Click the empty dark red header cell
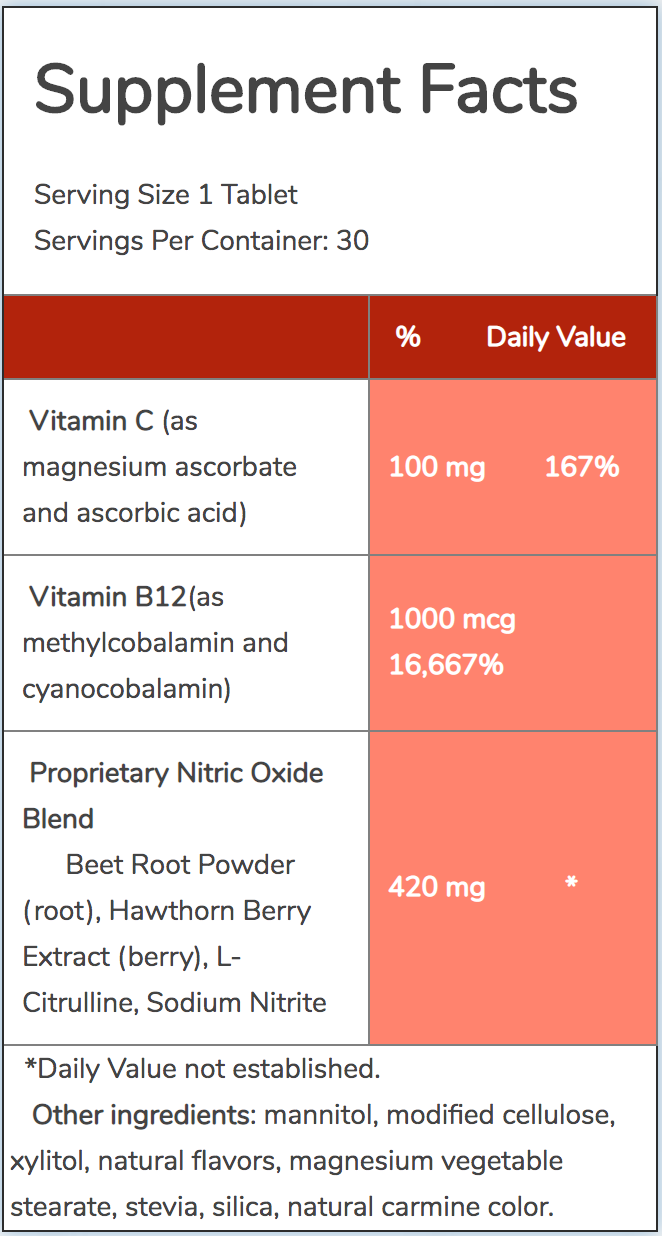This screenshot has height=1236, width=662. [186, 337]
